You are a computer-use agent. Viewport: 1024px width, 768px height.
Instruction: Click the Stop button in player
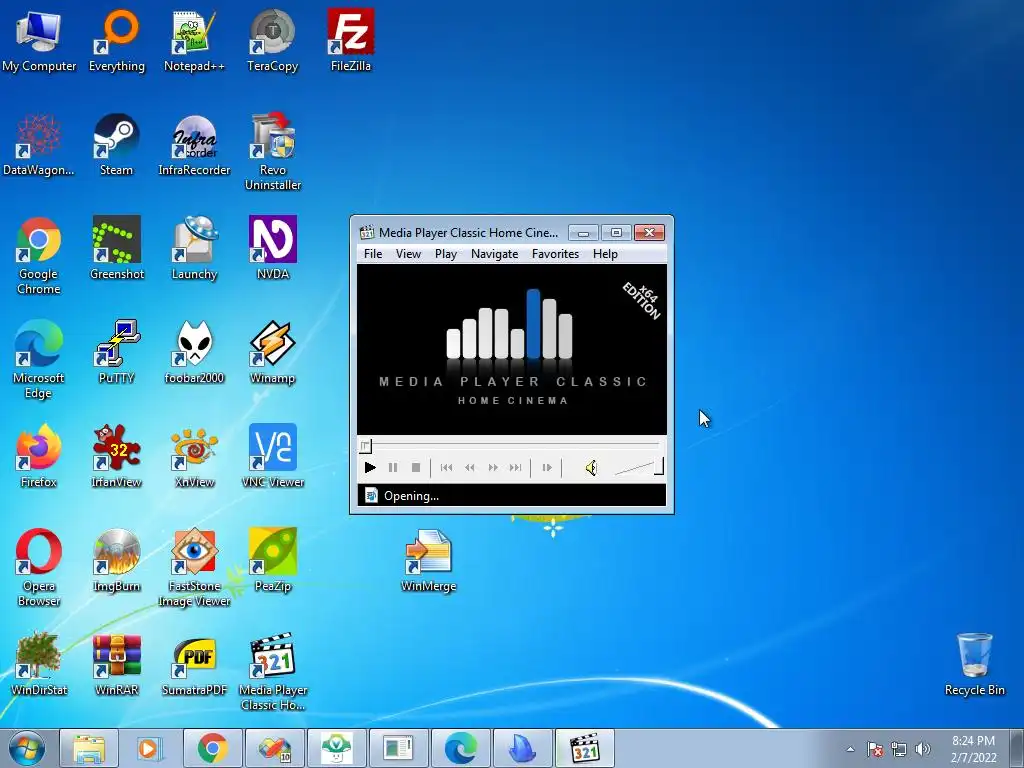tap(415, 468)
